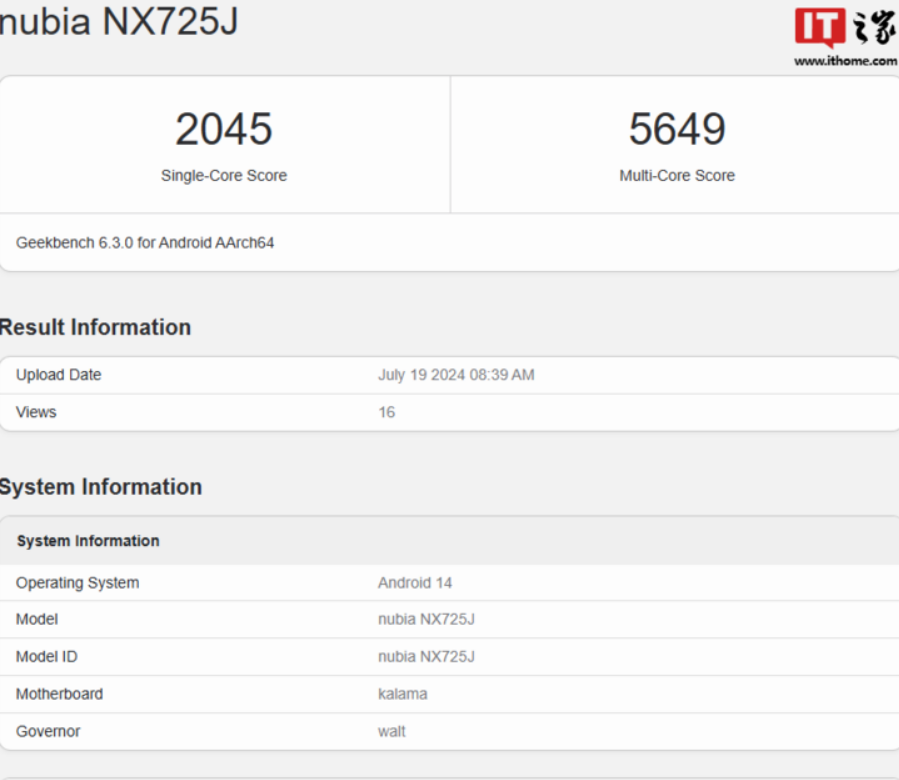Select the motherboard value kalama

402,694
